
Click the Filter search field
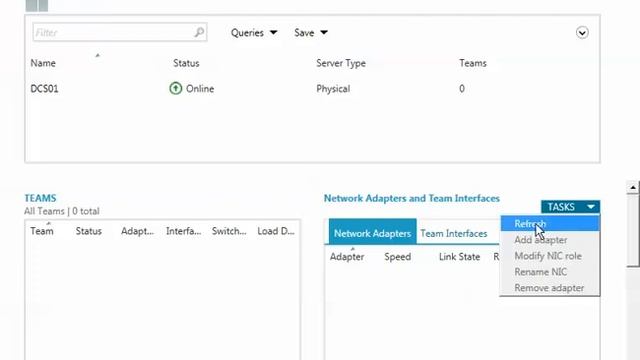(x=120, y=32)
